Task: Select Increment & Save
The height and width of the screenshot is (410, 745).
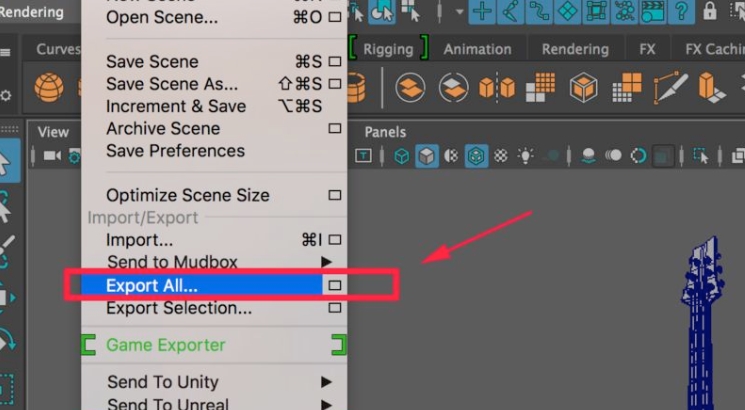Action: pyautogui.click(x=176, y=106)
